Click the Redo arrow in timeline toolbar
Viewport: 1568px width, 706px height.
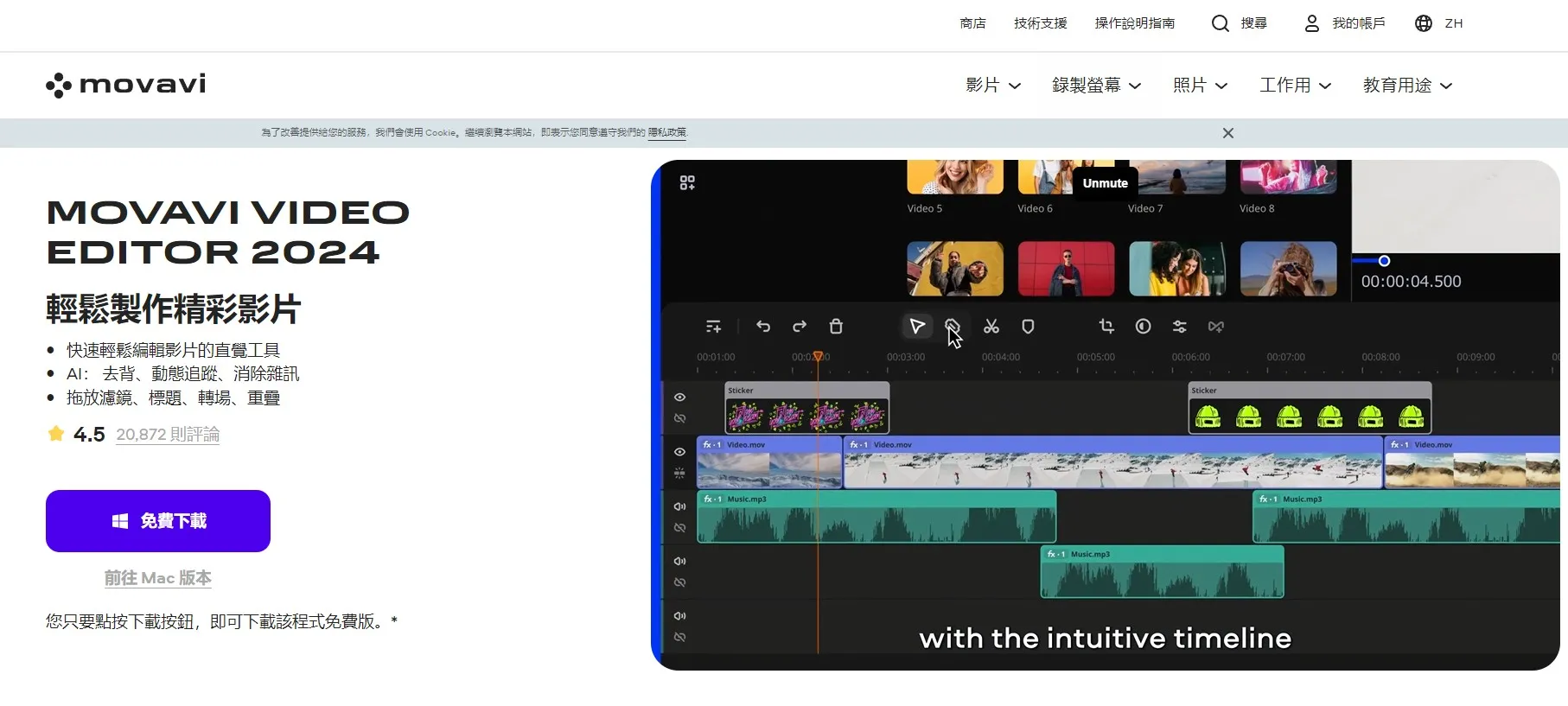pyautogui.click(x=800, y=327)
